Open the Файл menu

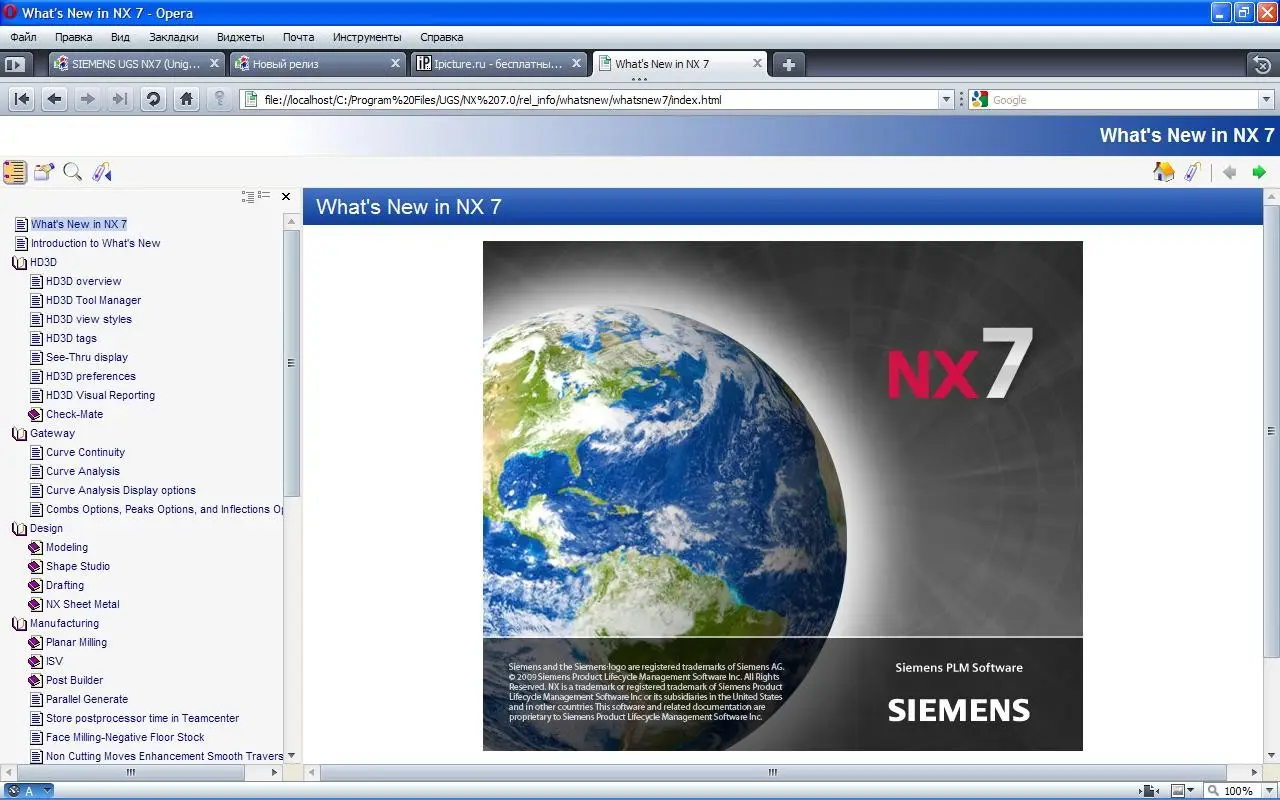pos(23,37)
